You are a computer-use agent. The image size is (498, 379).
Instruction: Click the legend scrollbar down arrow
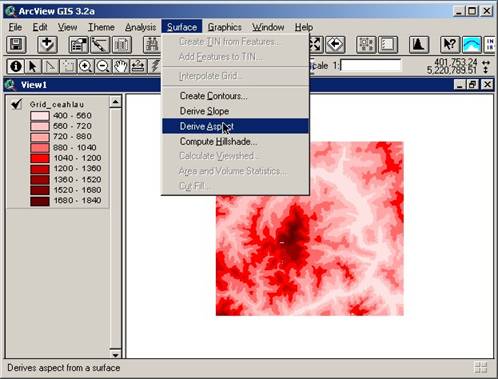point(115,355)
